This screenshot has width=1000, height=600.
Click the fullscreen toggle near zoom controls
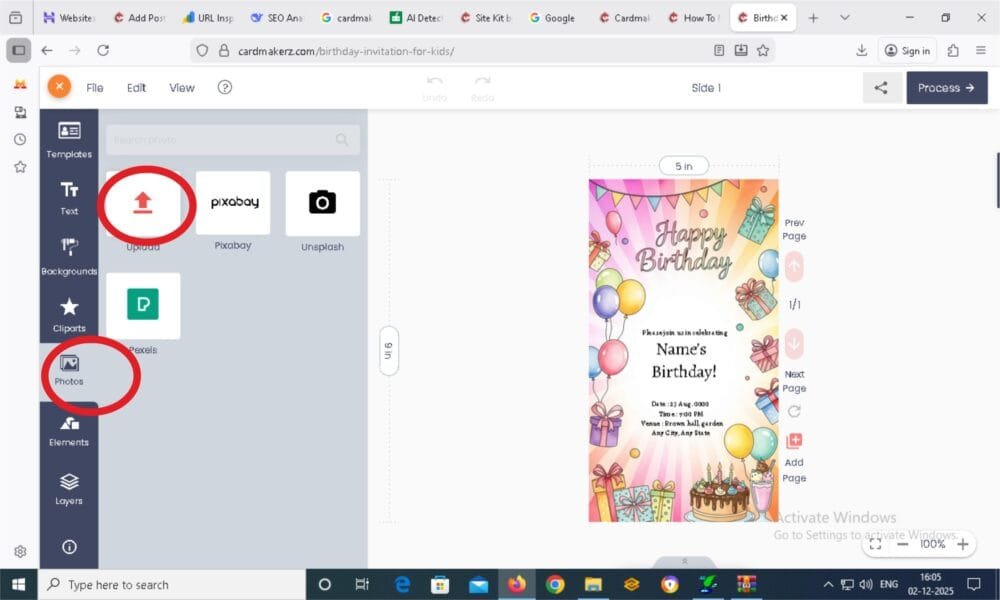tap(875, 545)
